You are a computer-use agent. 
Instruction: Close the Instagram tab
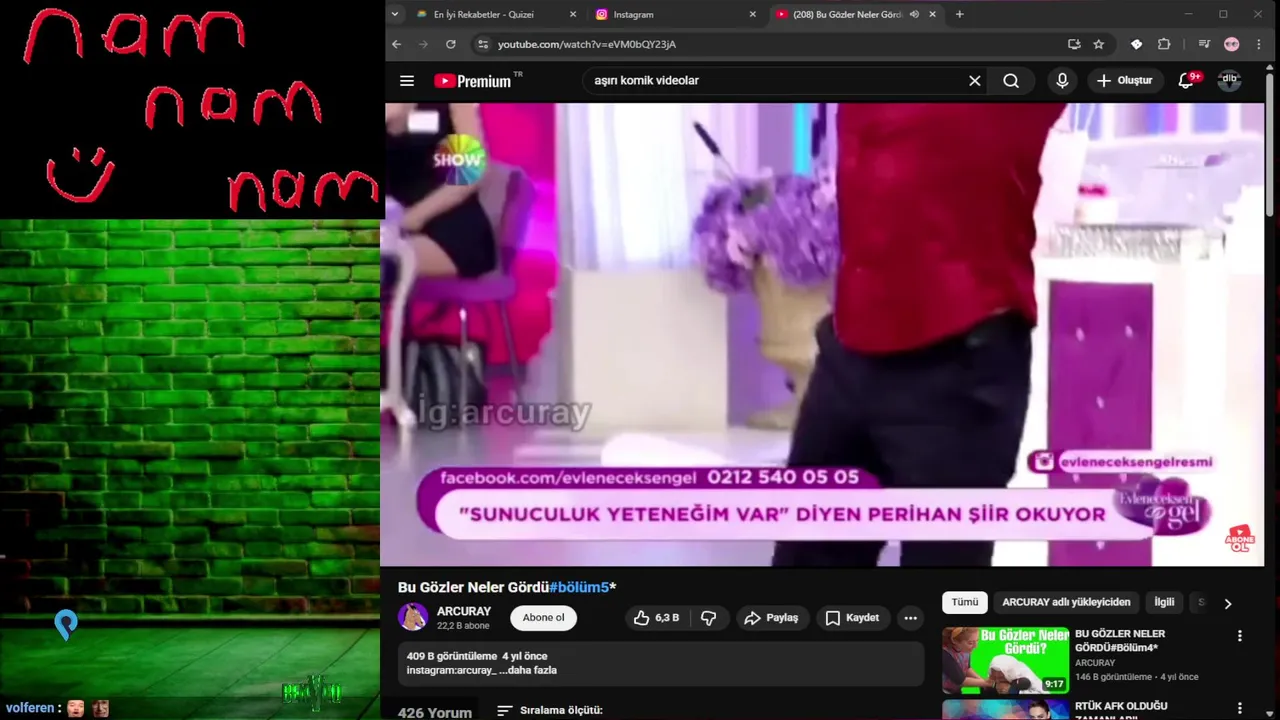point(753,14)
